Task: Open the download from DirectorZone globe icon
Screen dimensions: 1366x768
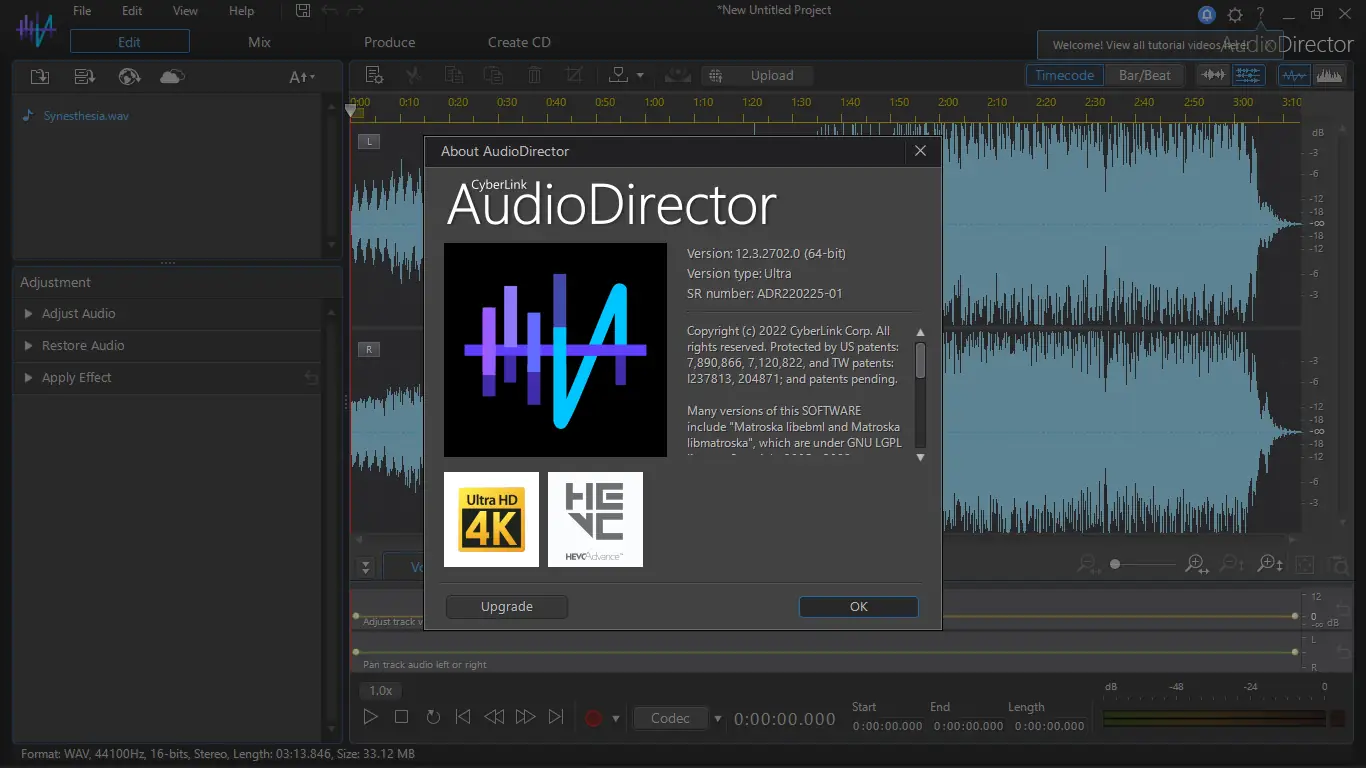Action: coord(128,77)
